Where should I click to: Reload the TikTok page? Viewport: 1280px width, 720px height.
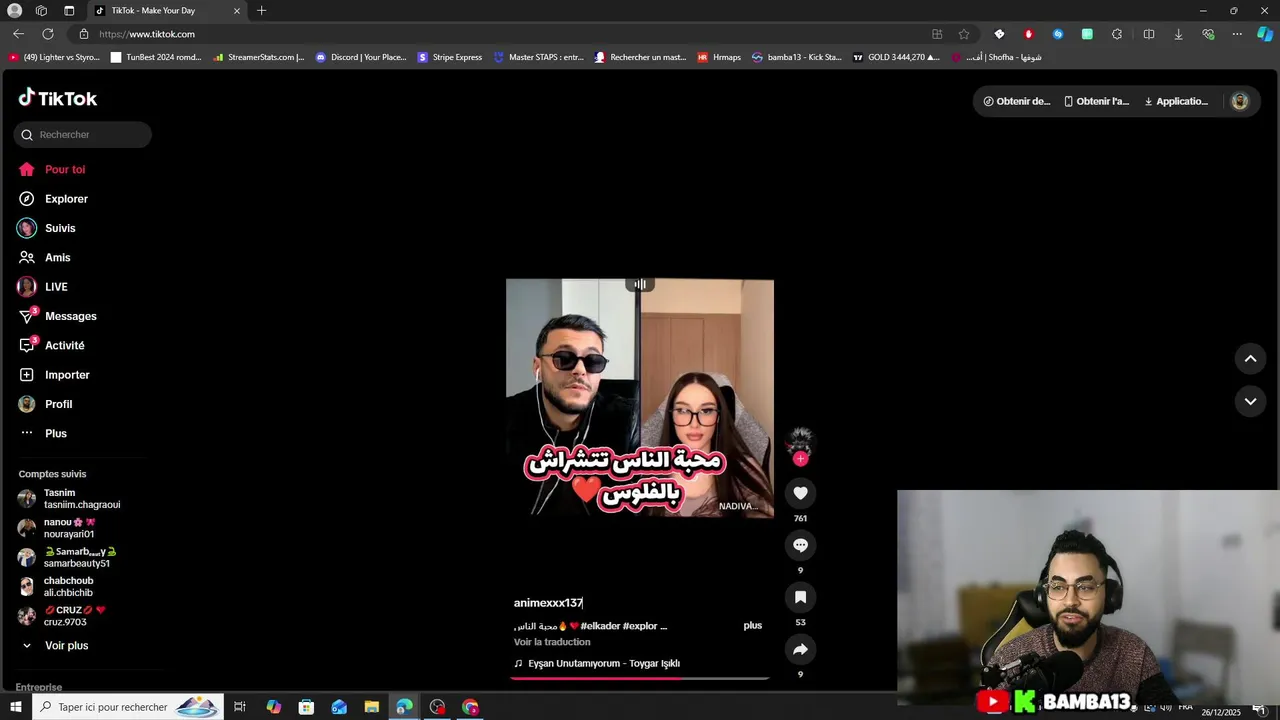click(x=47, y=34)
